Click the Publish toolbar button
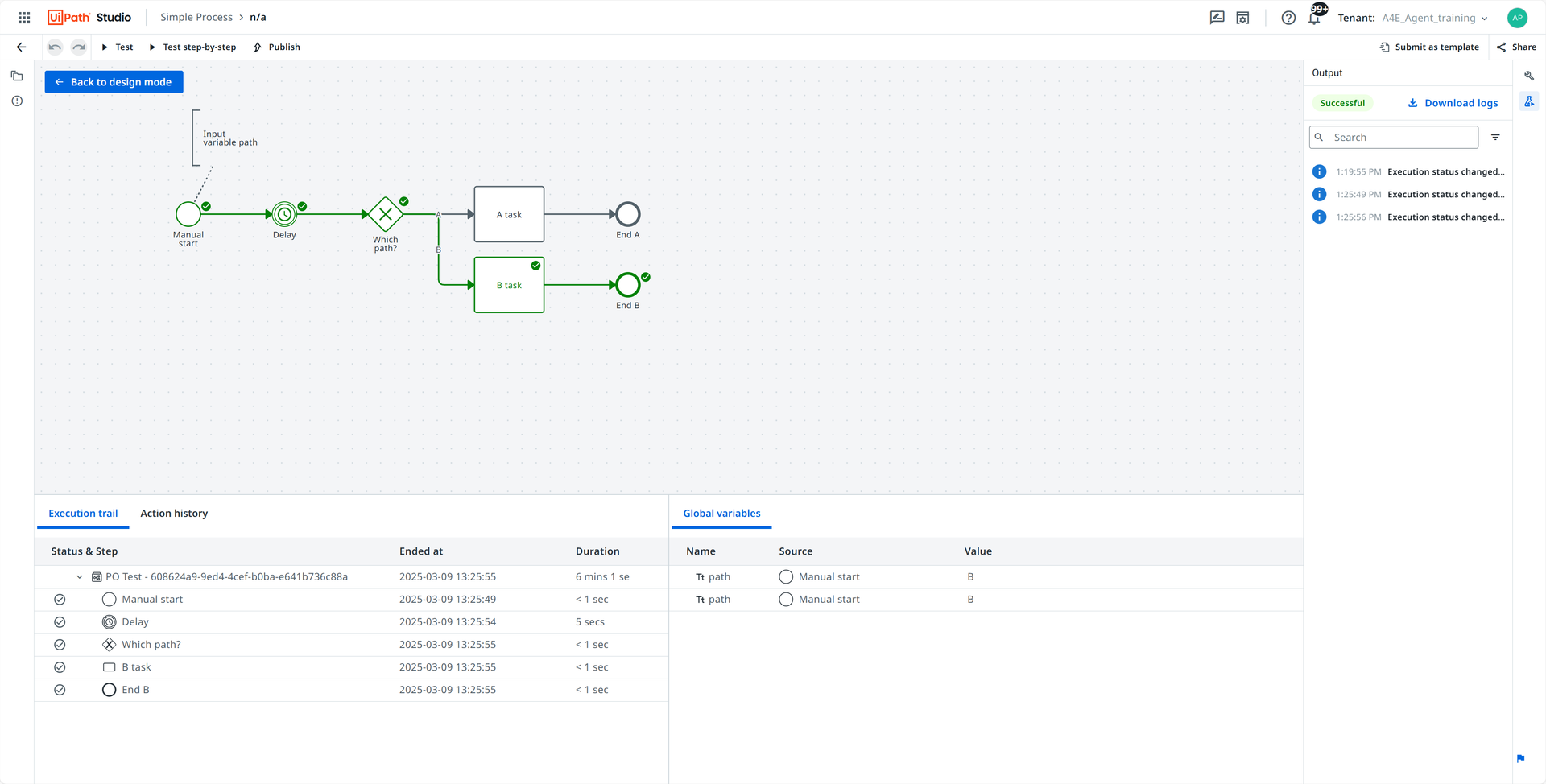 tap(276, 47)
